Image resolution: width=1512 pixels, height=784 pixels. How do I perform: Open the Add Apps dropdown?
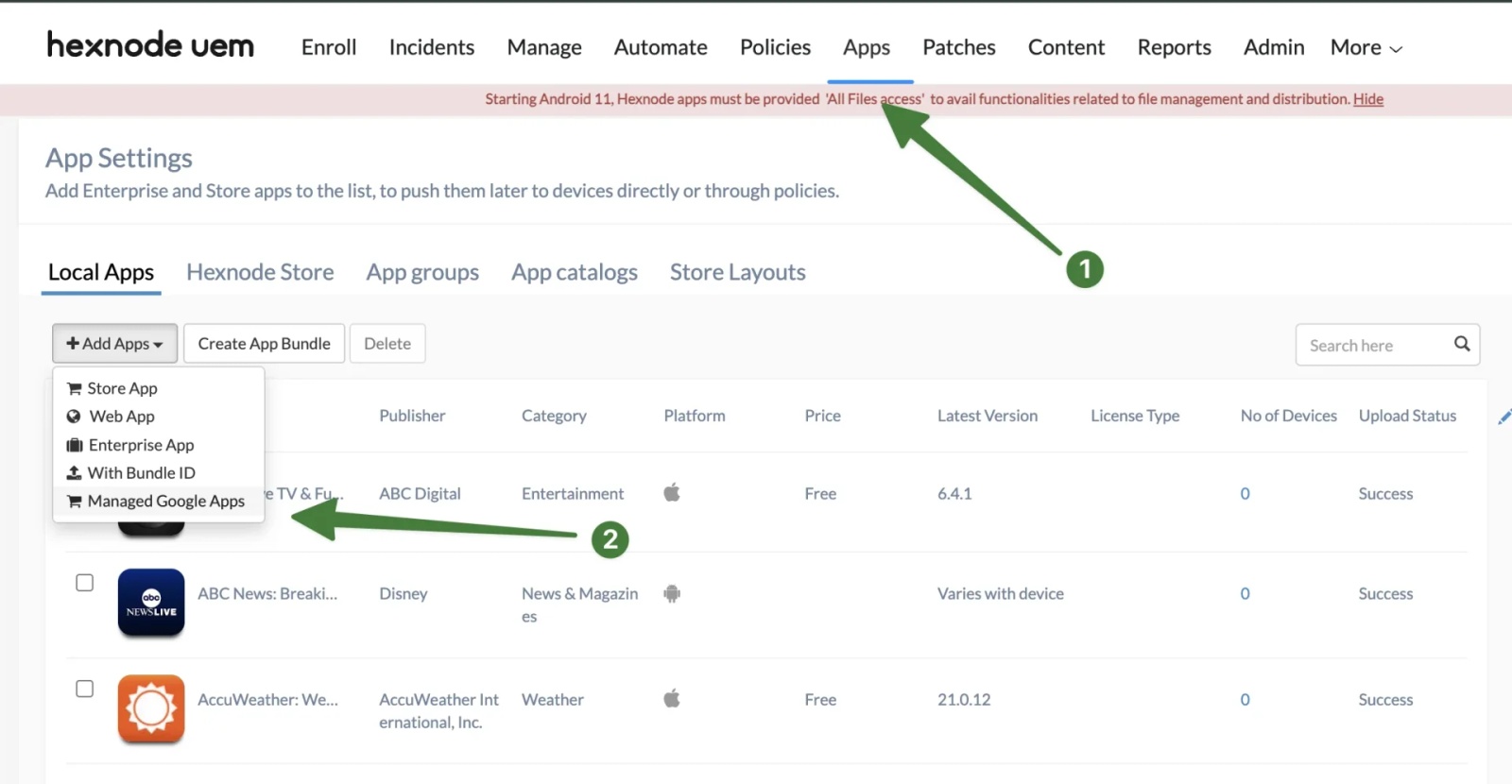[114, 344]
